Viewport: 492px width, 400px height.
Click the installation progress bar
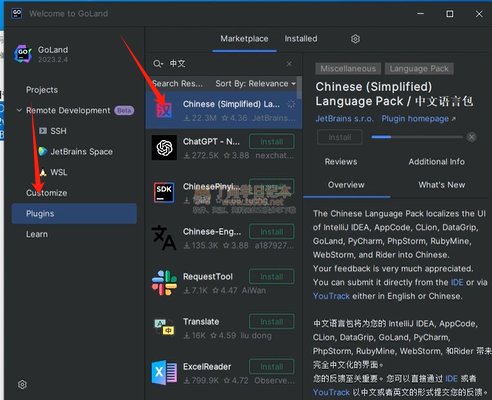pyautogui.click(x=417, y=137)
